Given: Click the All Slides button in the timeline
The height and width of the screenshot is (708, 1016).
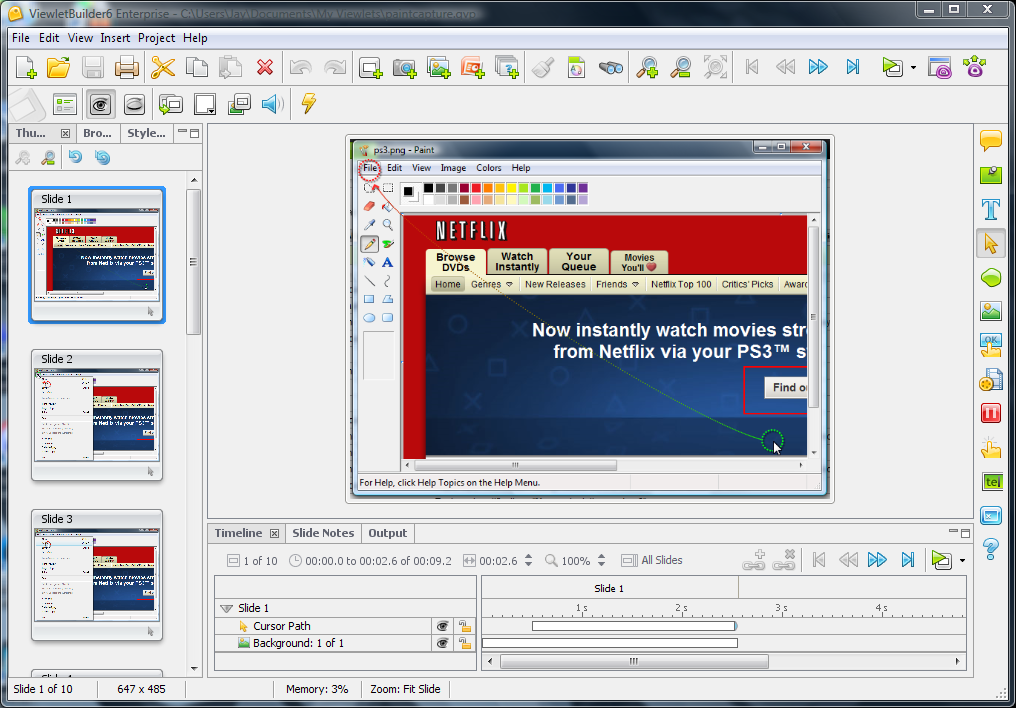Looking at the screenshot, I should [x=652, y=560].
